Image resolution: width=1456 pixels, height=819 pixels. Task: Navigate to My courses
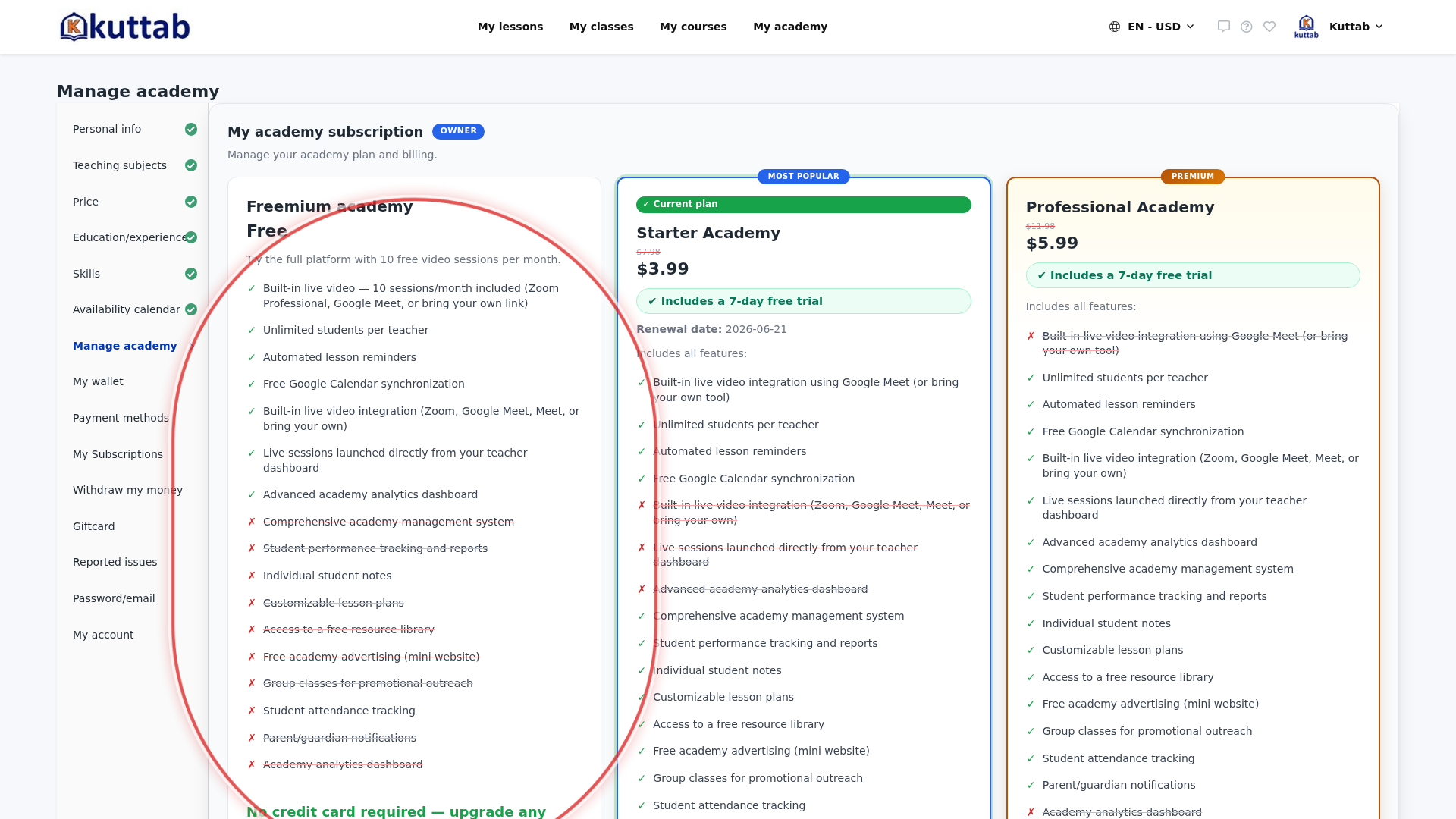[693, 27]
